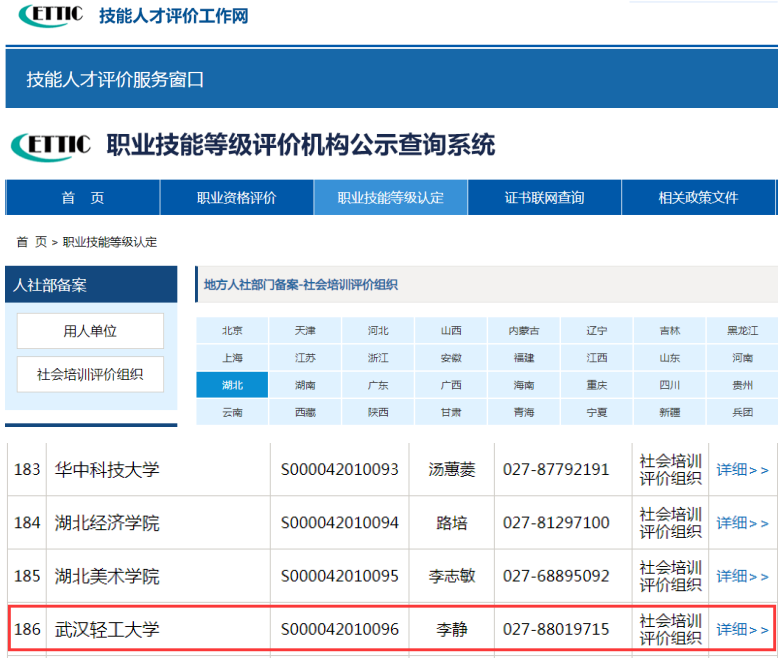Click 首页 breadcrumb link

(x=32, y=242)
